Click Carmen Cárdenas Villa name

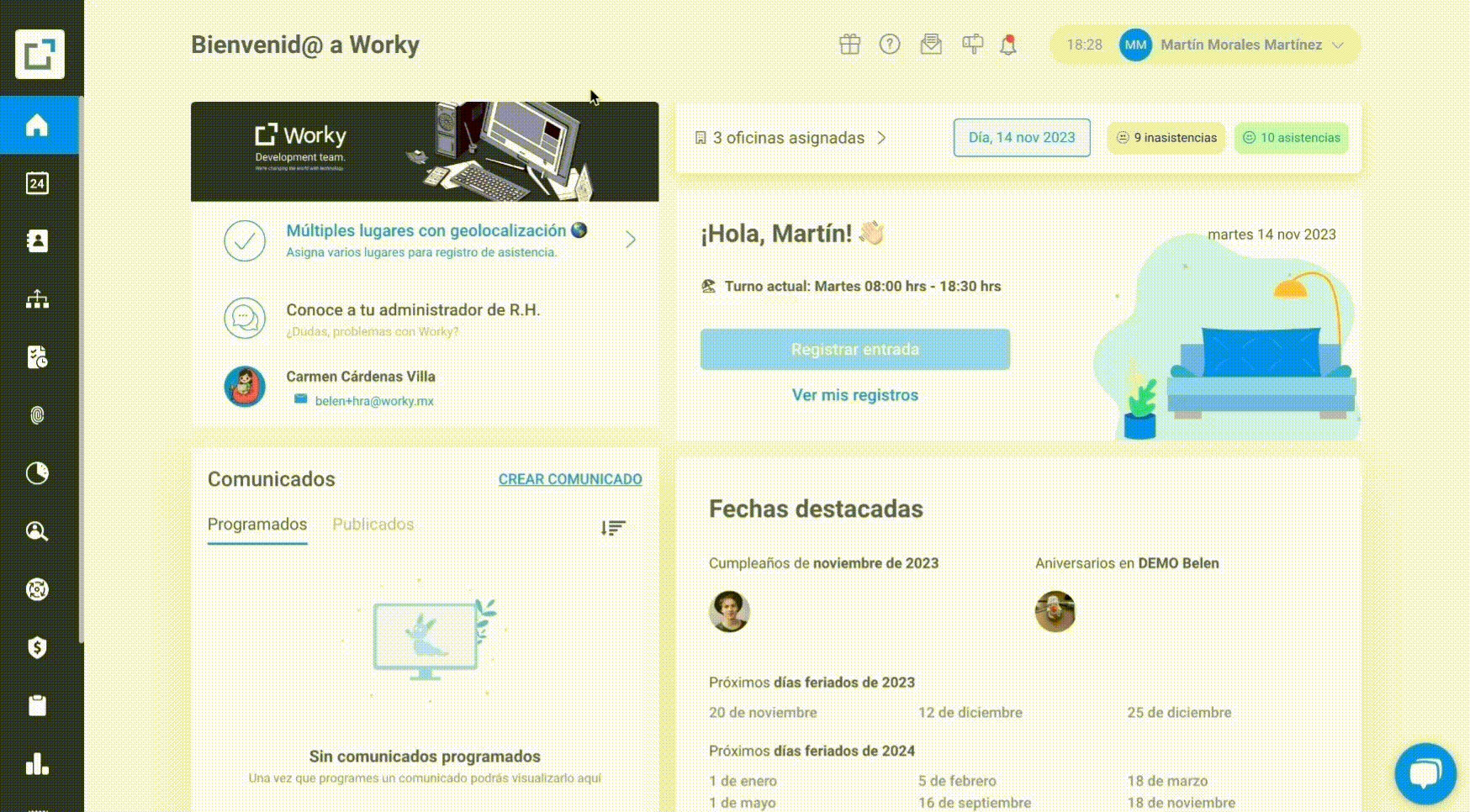(361, 377)
